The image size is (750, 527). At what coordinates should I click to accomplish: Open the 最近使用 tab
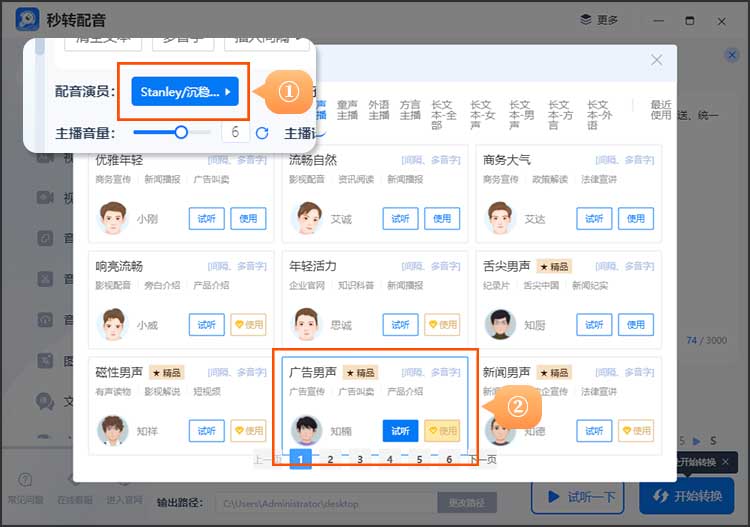coord(661,110)
